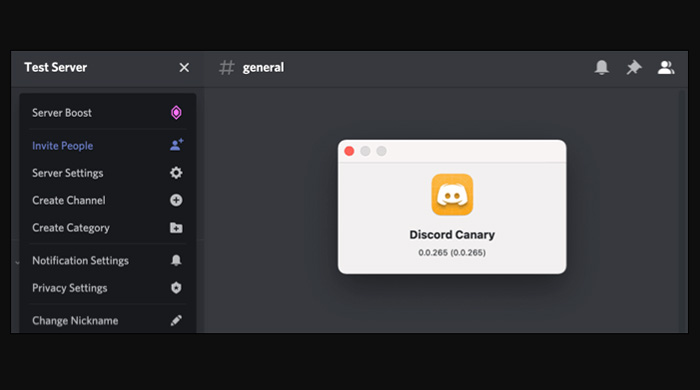The height and width of the screenshot is (390, 700).
Task: Click the Create Category folder icon
Action: coord(176,228)
